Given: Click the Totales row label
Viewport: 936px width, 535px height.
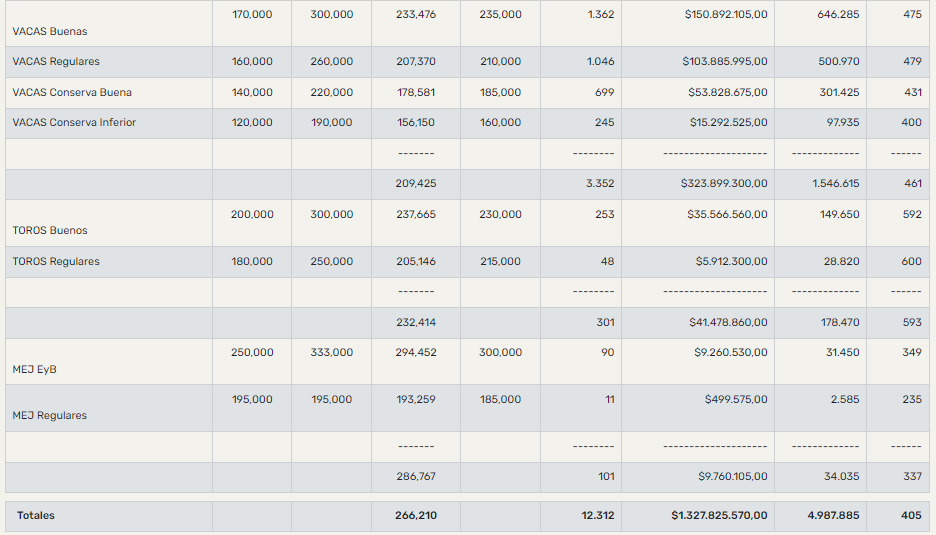Looking at the screenshot, I should pos(36,516).
